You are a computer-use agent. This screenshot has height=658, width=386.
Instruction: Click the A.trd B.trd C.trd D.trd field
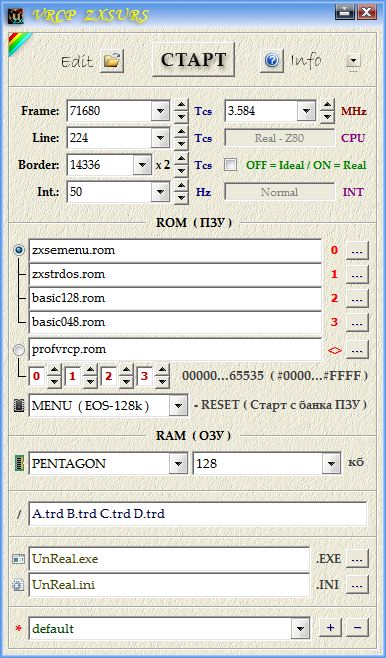click(x=198, y=514)
